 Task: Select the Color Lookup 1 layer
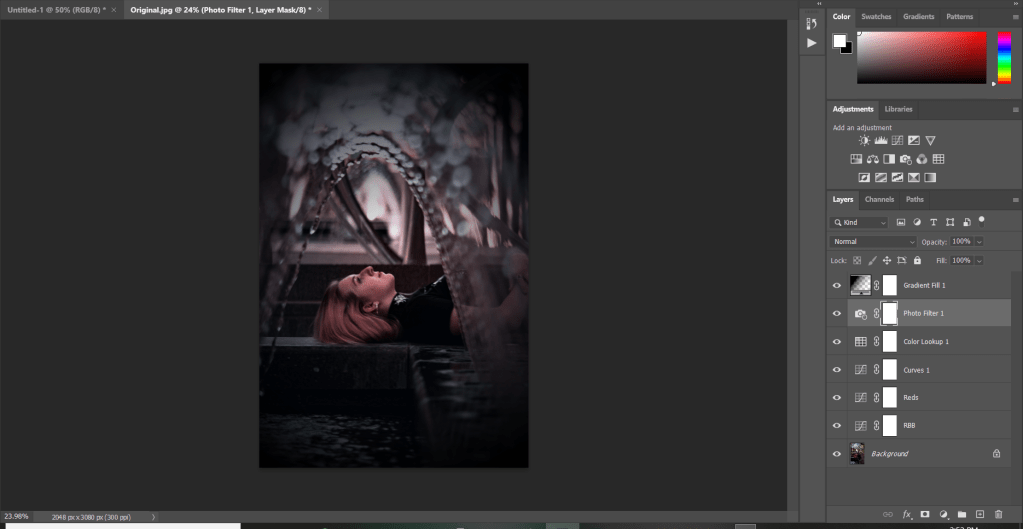(925, 341)
